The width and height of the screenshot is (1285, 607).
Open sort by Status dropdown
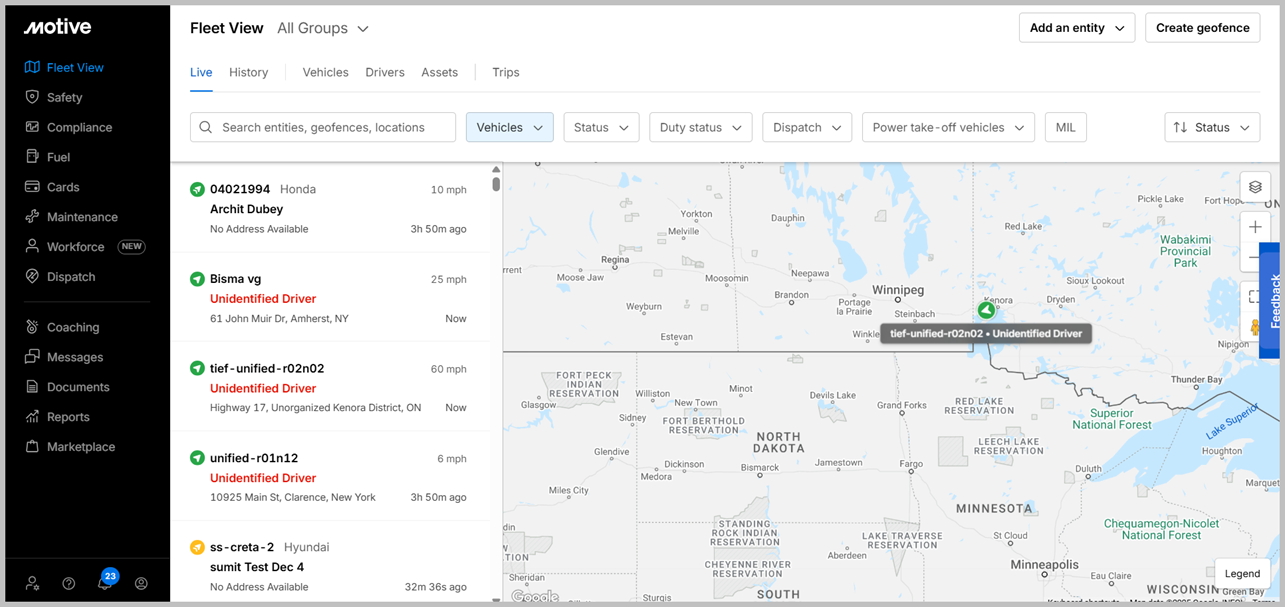(x=1212, y=127)
